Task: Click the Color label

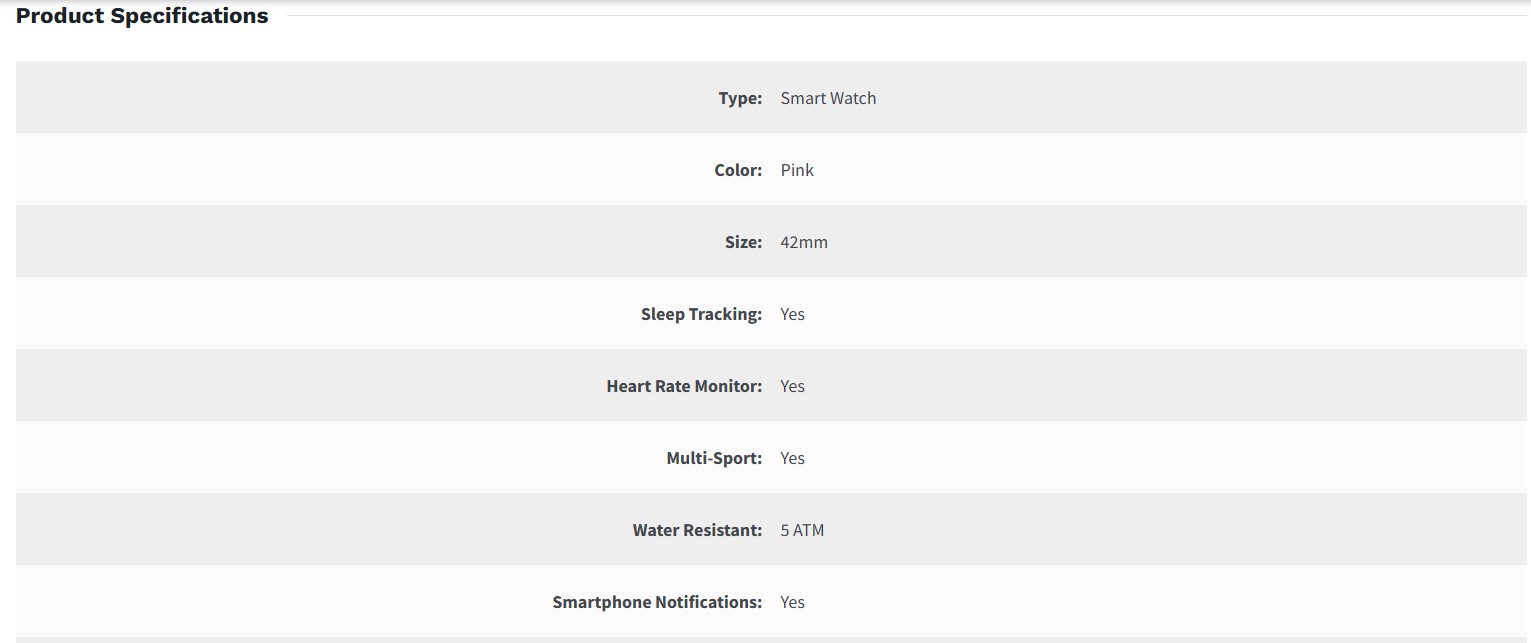Action: [x=738, y=170]
